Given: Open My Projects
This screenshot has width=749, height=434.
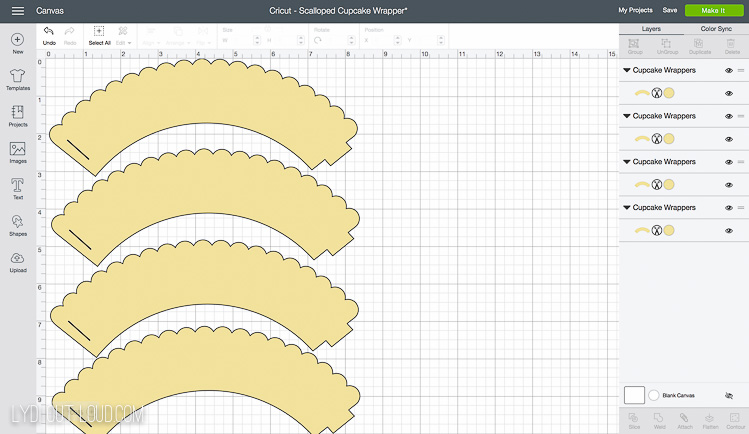Looking at the screenshot, I should (635, 10).
